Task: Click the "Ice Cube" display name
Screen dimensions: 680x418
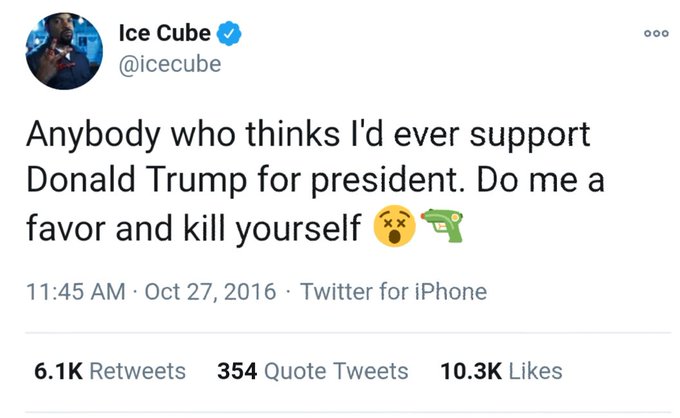Action: point(165,33)
